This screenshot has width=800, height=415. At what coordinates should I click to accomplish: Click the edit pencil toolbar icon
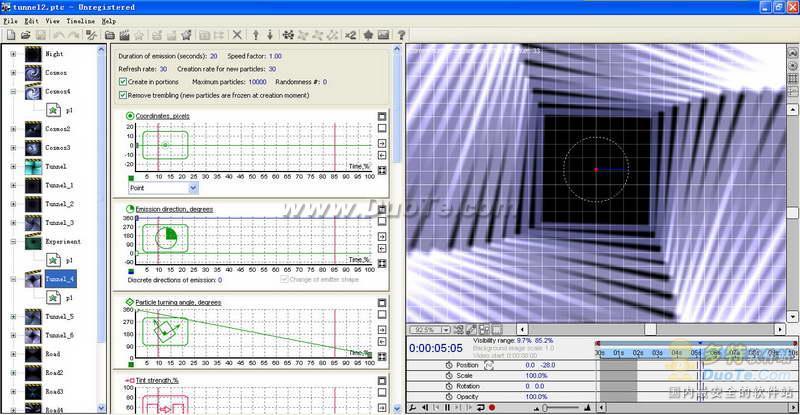coord(92,35)
